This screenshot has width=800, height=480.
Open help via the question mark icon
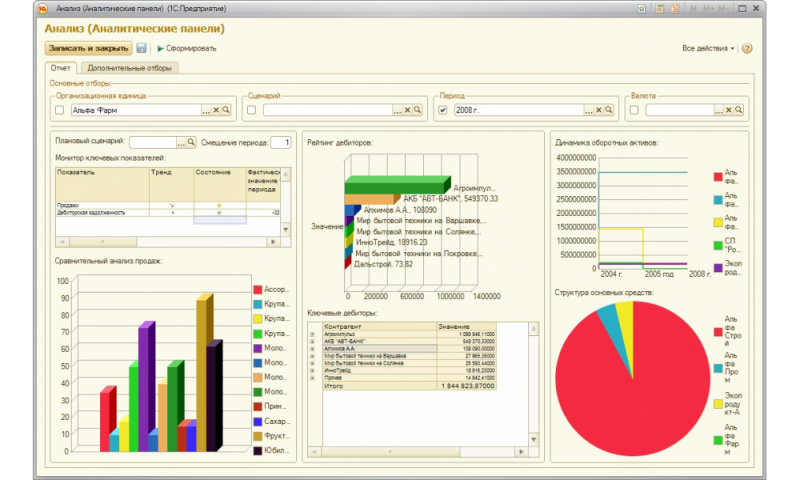[746, 48]
